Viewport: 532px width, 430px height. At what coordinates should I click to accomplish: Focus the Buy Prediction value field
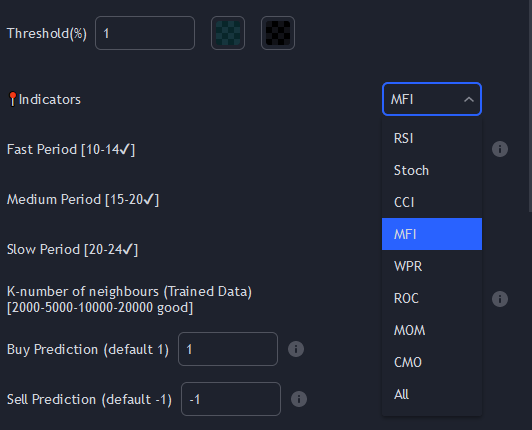pyautogui.click(x=228, y=349)
